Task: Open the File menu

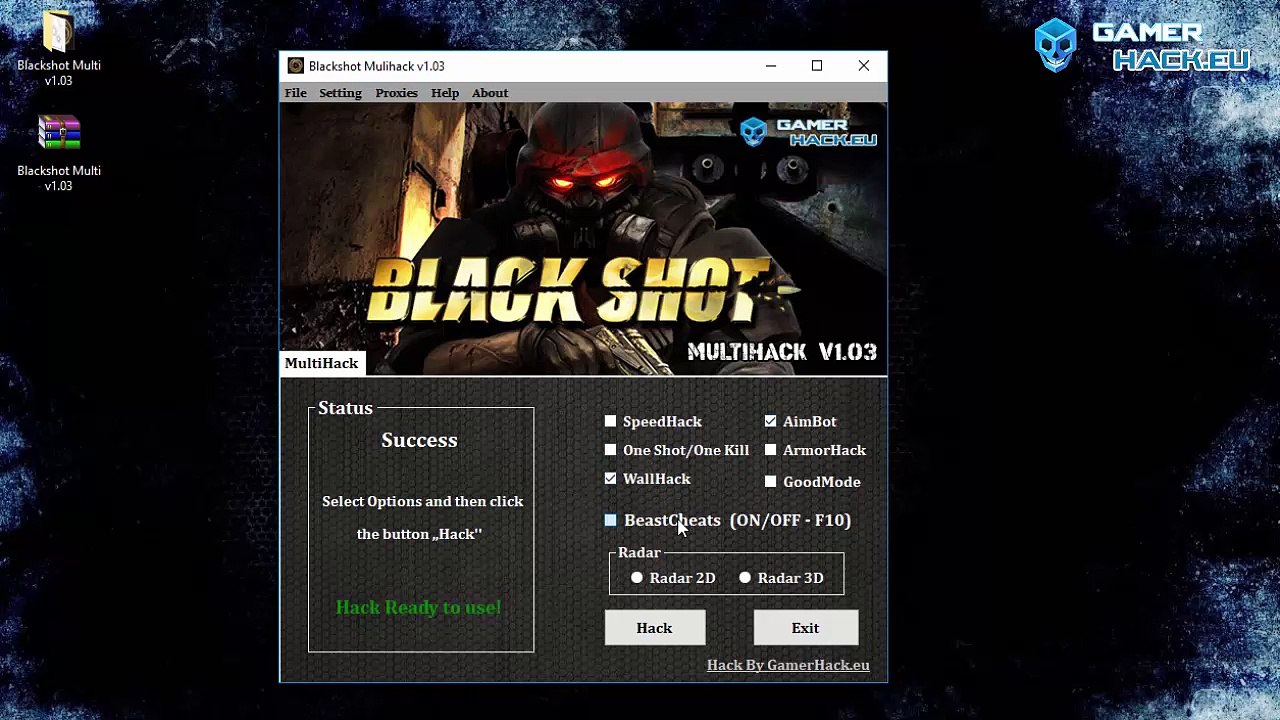Action: point(295,93)
